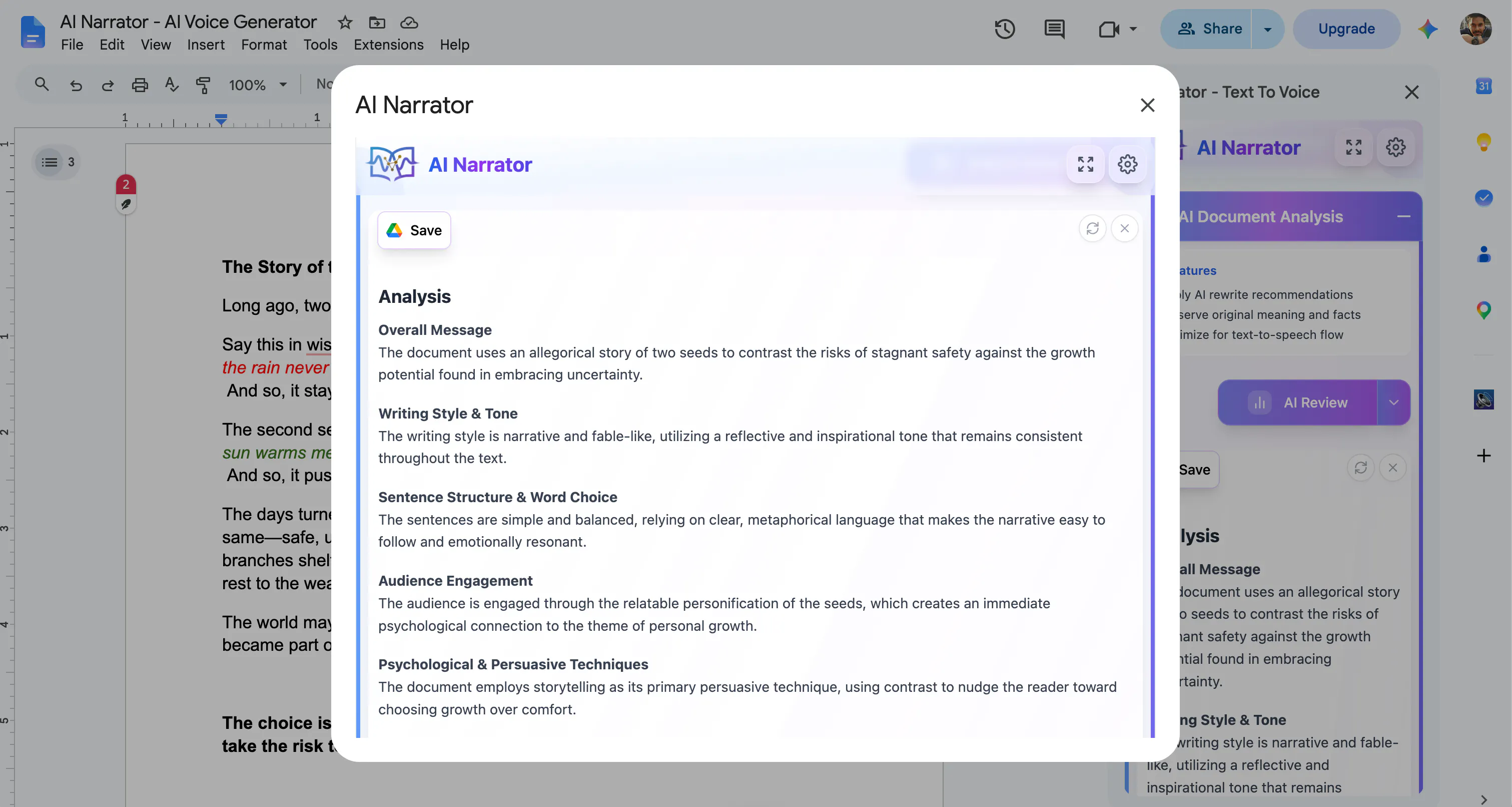Run AI Review in the sidebar
Image resolution: width=1512 pixels, height=807 pixels.
click(1298, 402)
